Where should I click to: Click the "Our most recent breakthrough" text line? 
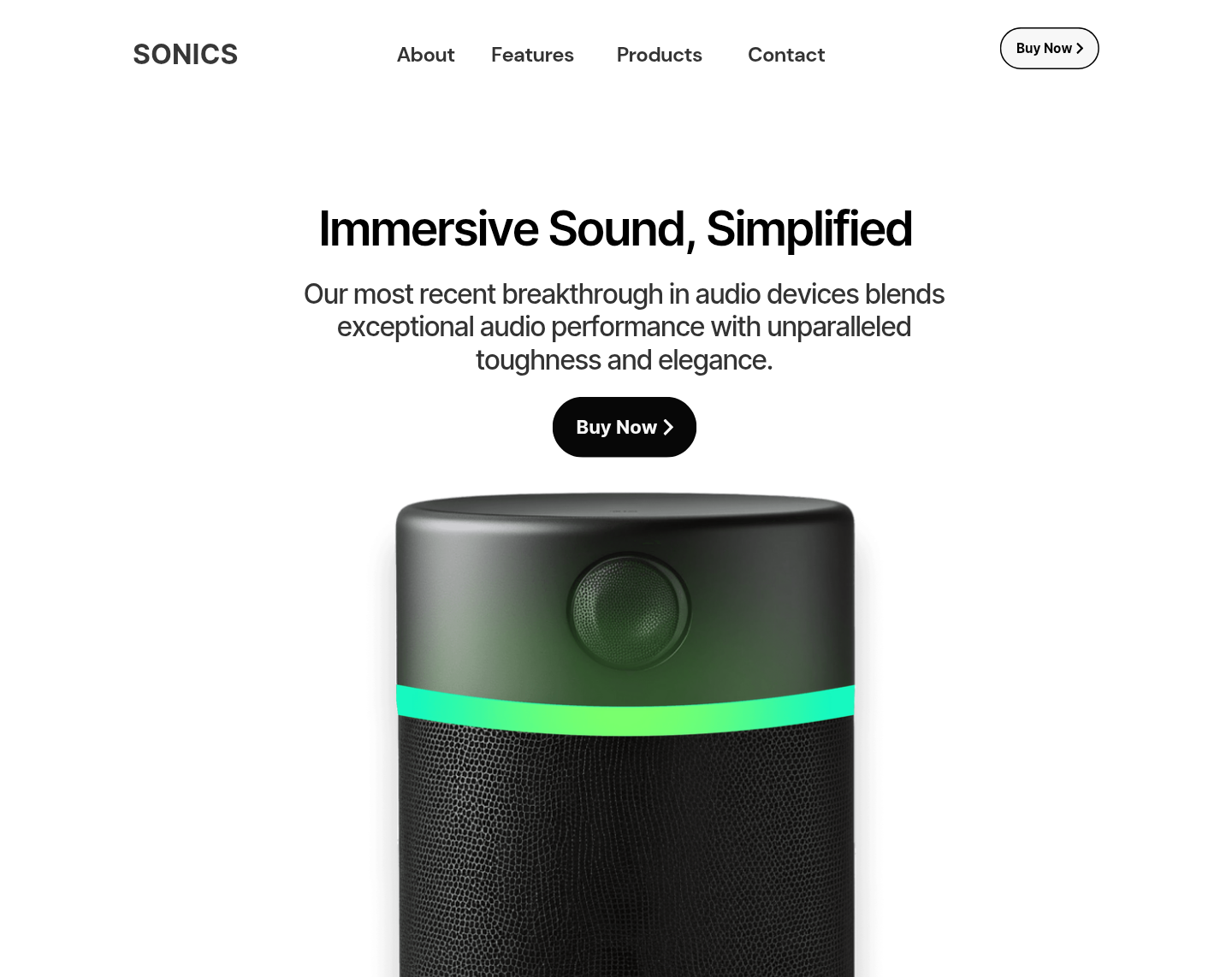[624, 293]
